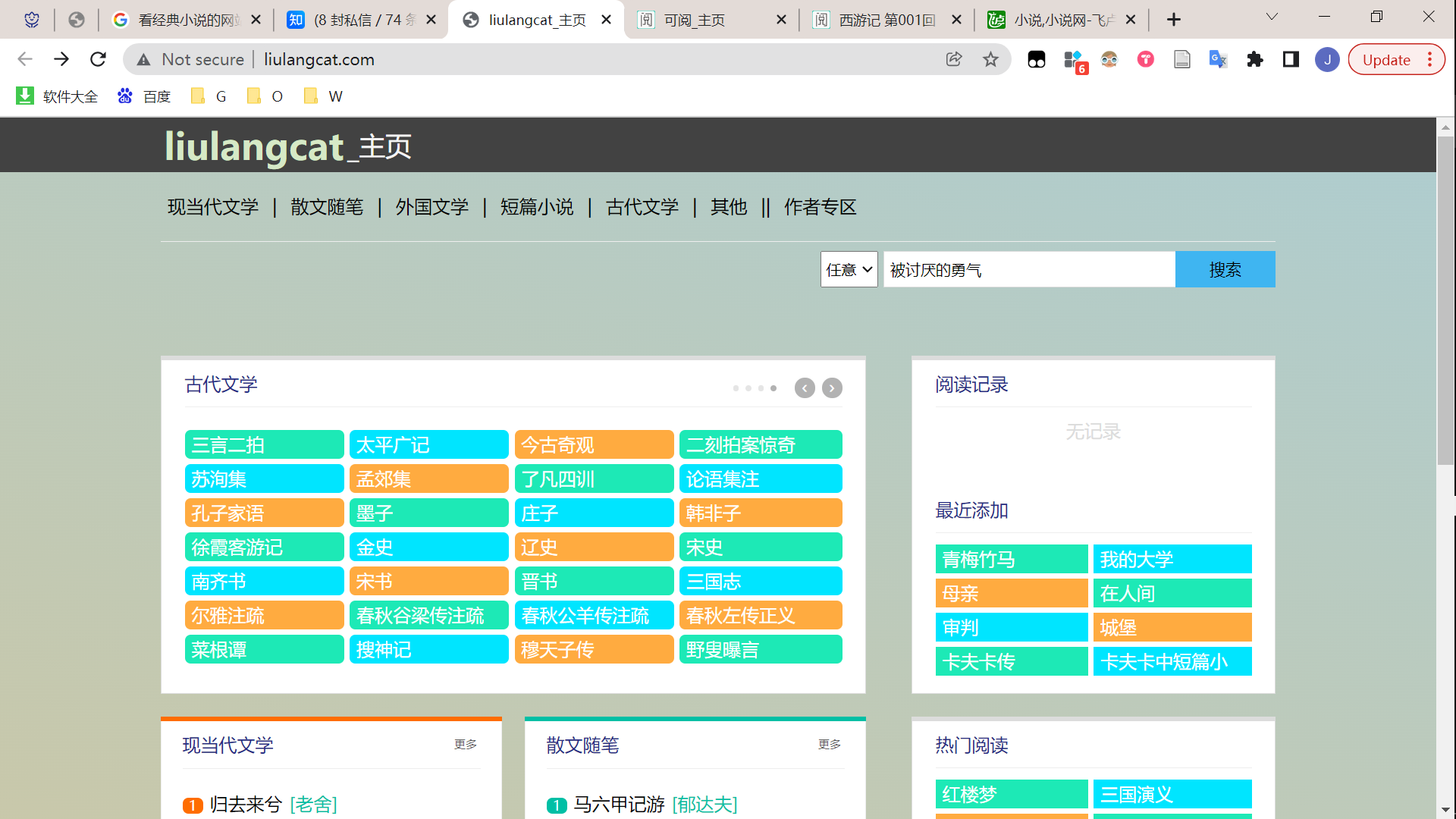Switch to the 西游记 第001回 tab
Viewport: 1456px width, 819px height.
click(x=886, y=20)
